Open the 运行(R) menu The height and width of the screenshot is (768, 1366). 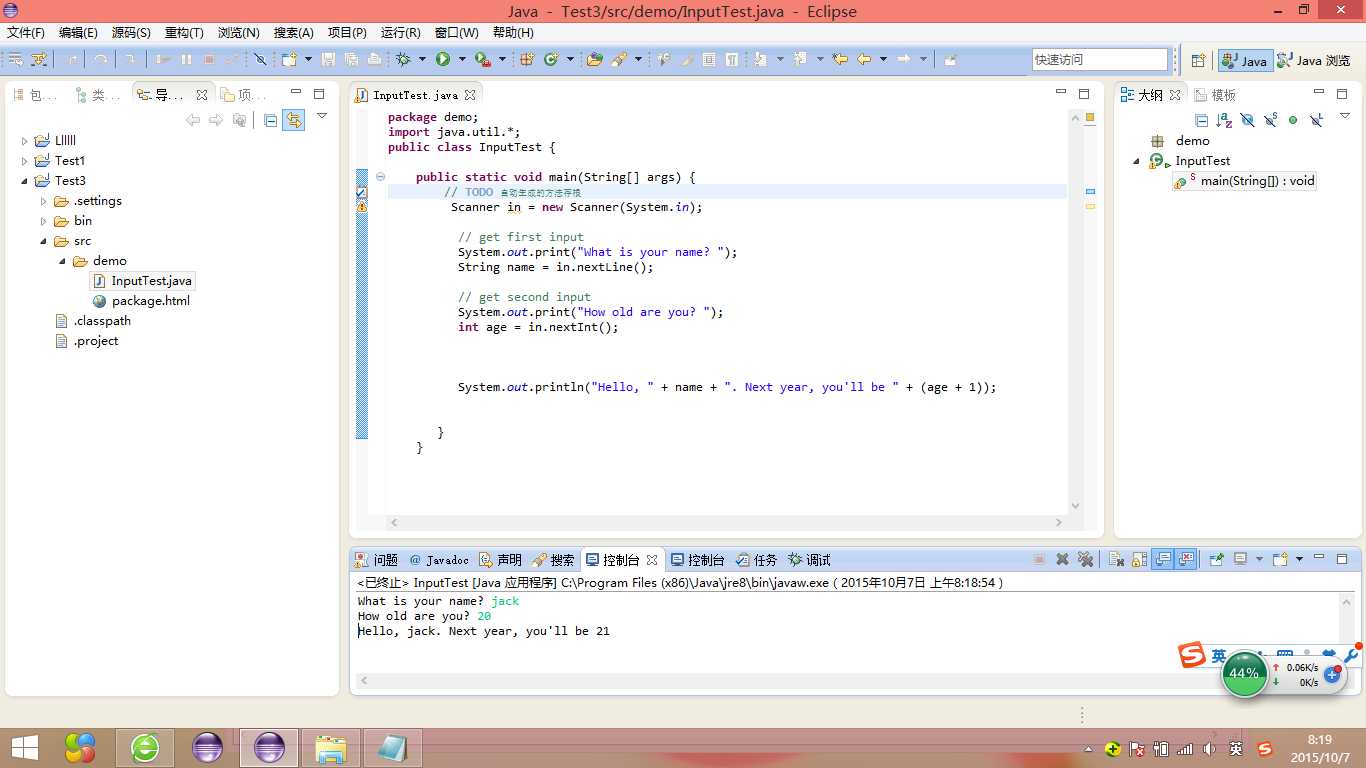coord(401,32)
